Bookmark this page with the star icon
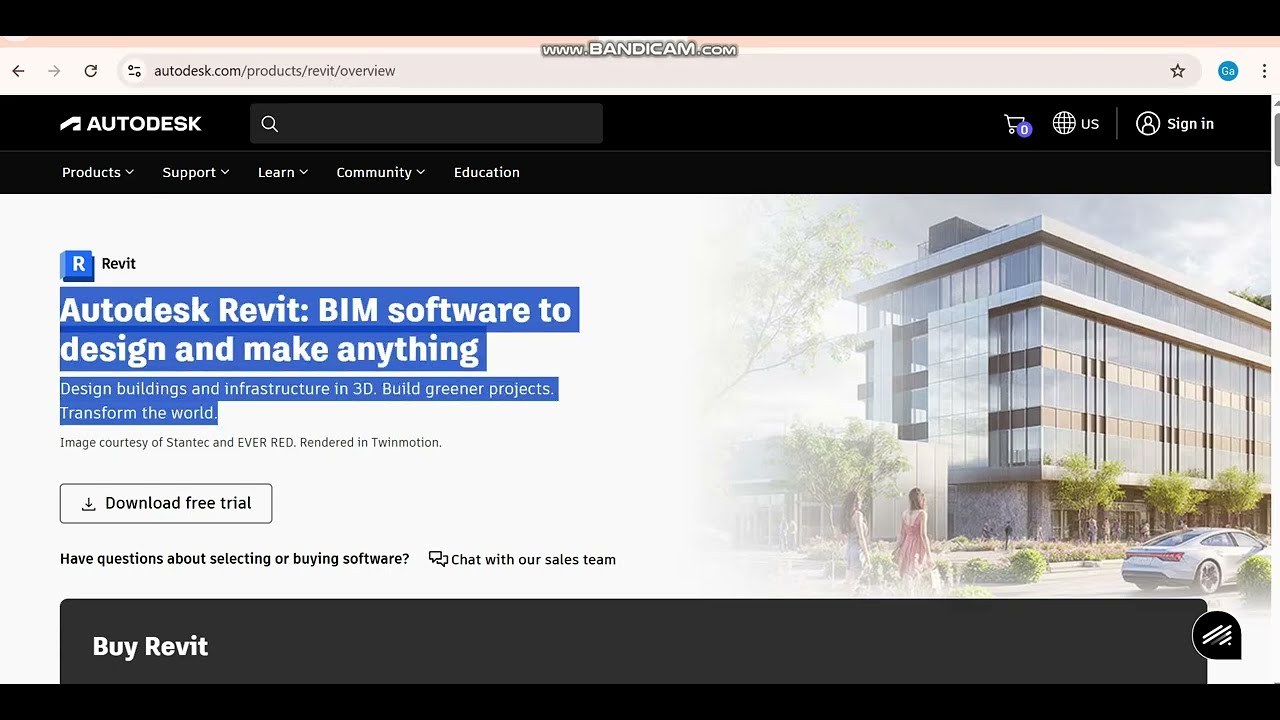The height and width of the screenshot is (720, 1280). click(1178, 71)
